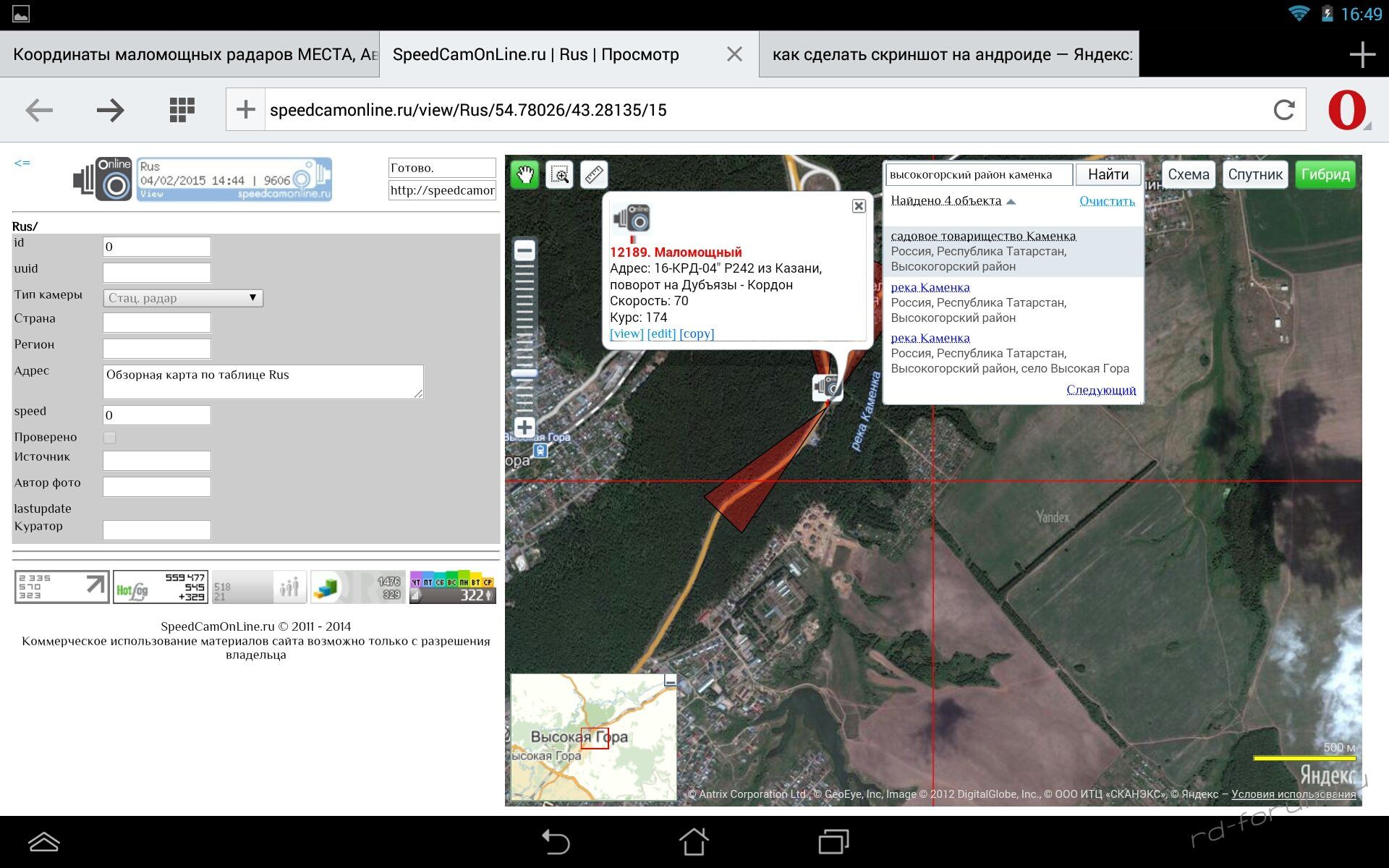Open a new browser tab with plus
1389x868 pixels.
click(x=1362, y=54)
